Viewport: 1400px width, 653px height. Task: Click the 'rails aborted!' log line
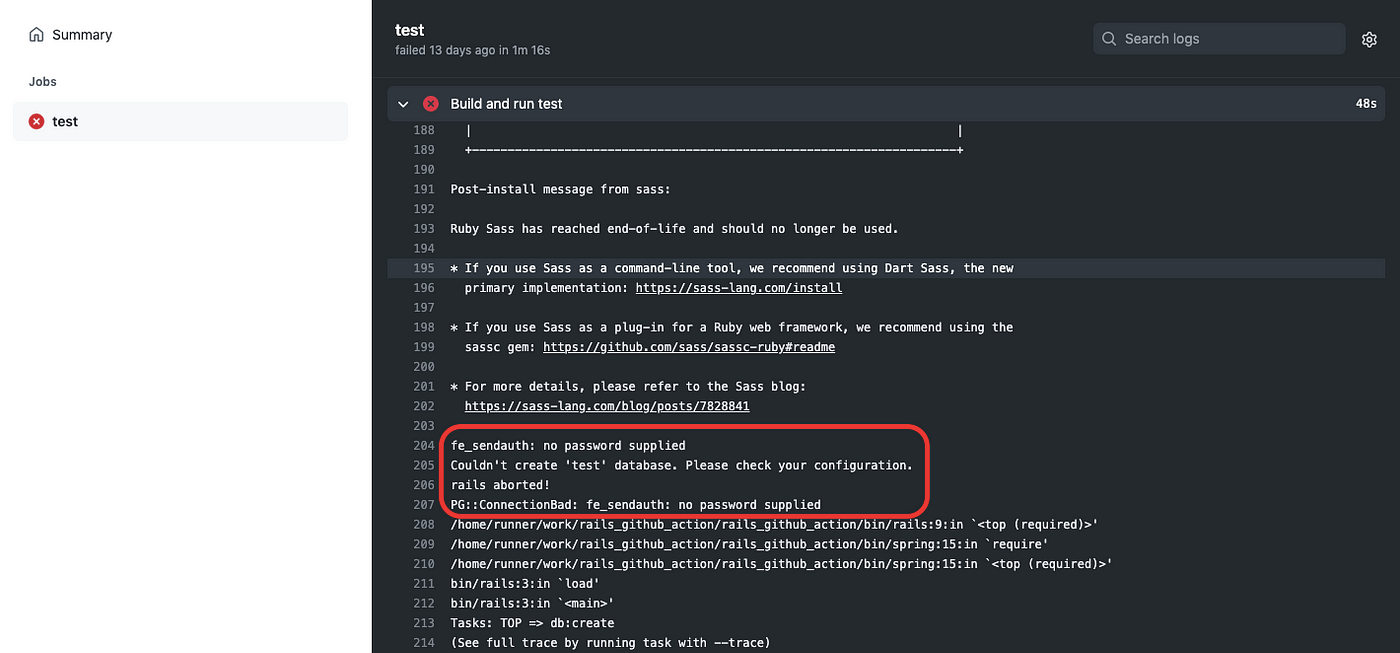[x=500, y=485]
